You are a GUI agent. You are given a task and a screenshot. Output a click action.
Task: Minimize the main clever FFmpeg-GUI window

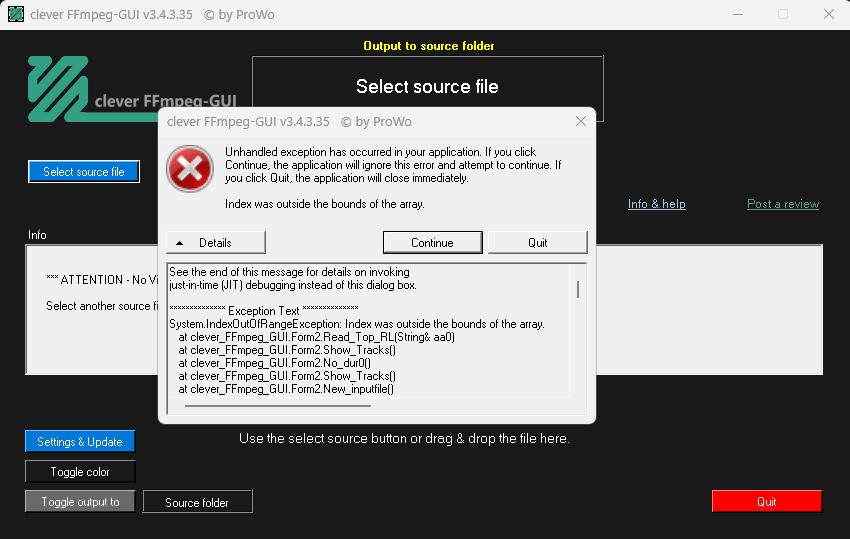click(738, 15)
